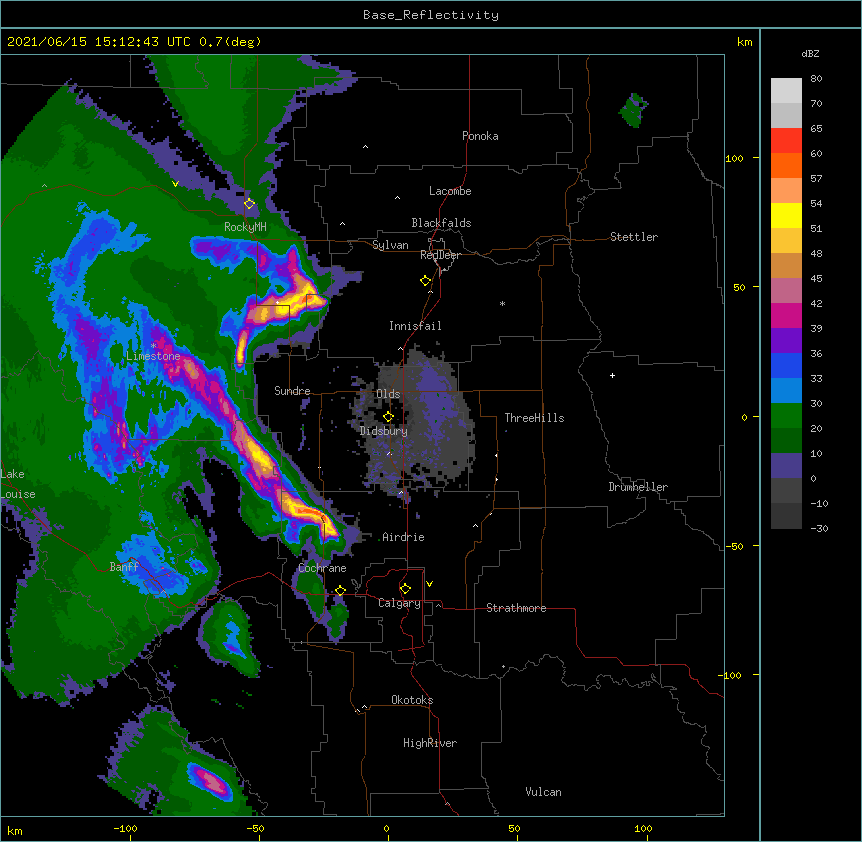Select the -10 dBZ dark gray legend swatch

786,516
